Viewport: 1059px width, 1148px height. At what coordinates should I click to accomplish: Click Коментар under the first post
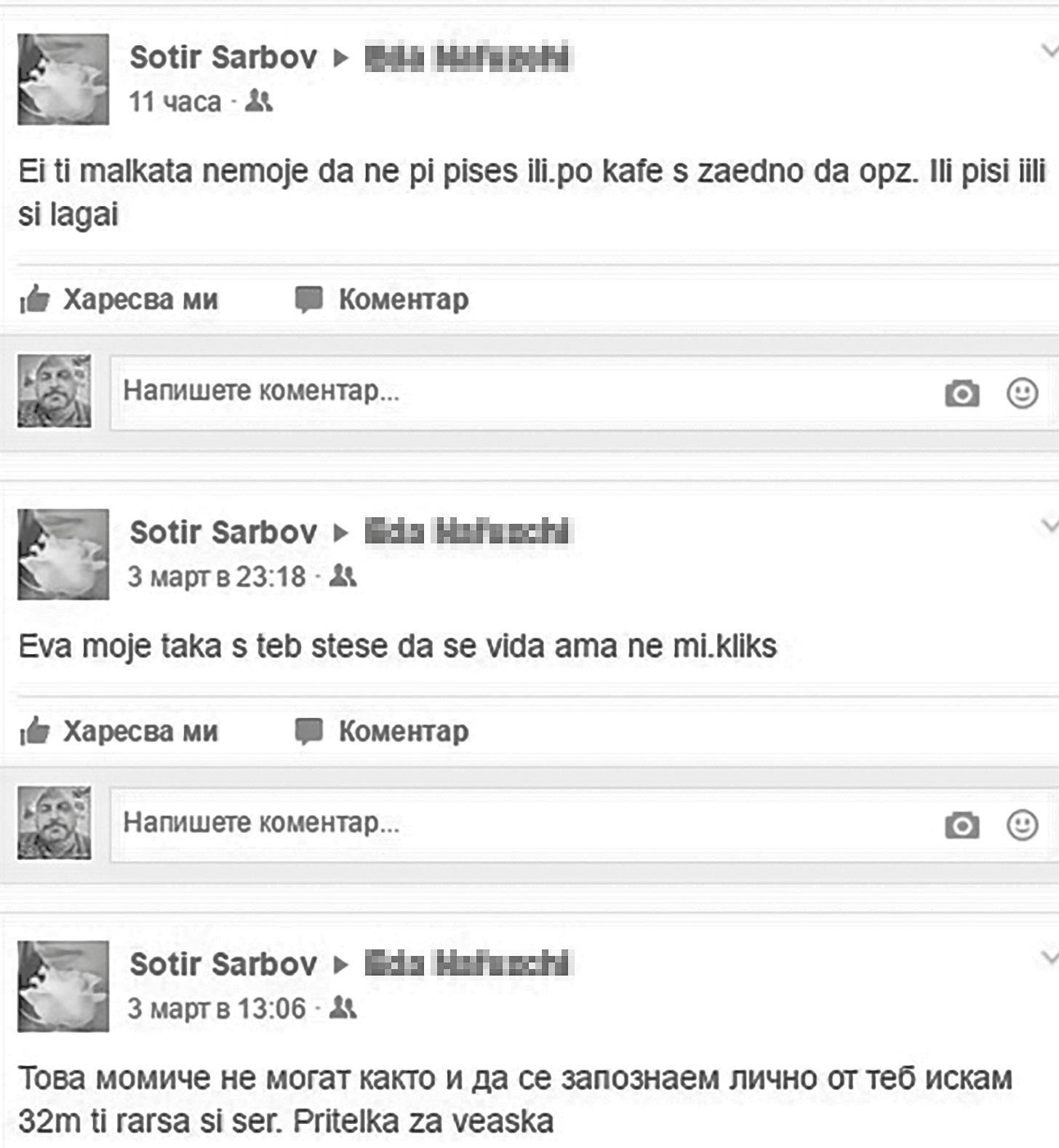tap(382, 299)
